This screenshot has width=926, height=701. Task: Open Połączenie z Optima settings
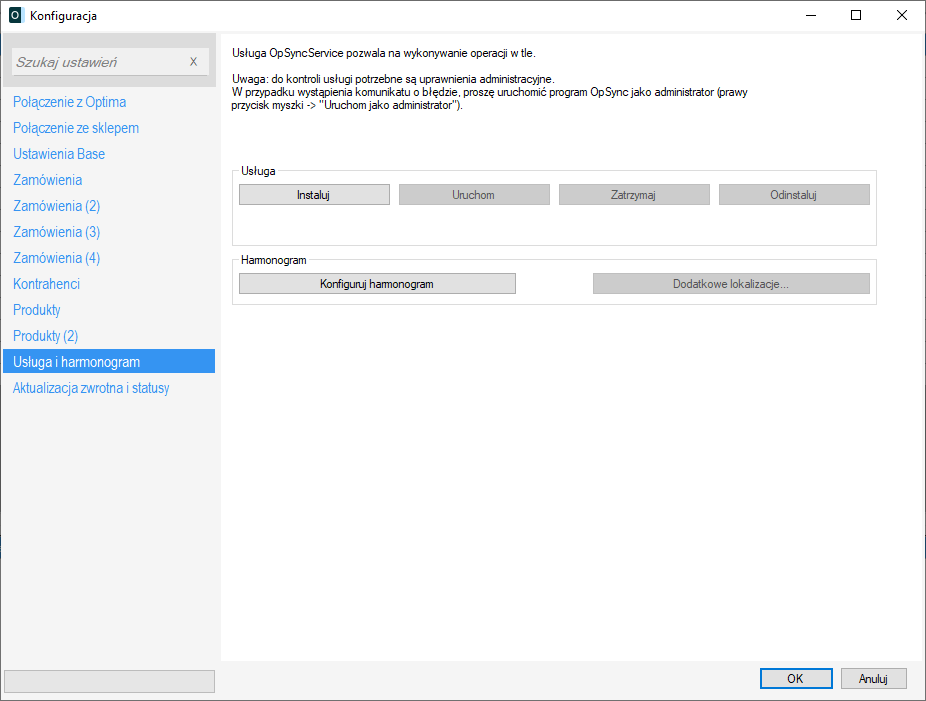pos(69,102)
